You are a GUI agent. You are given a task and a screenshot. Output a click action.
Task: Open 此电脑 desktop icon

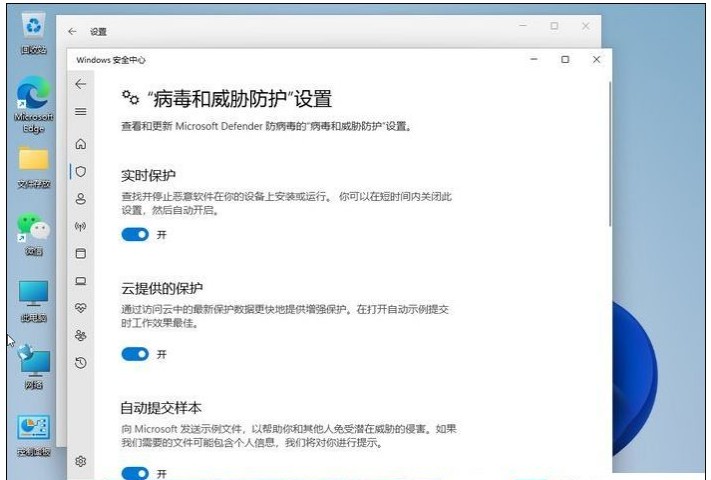[x=34, y=301]
